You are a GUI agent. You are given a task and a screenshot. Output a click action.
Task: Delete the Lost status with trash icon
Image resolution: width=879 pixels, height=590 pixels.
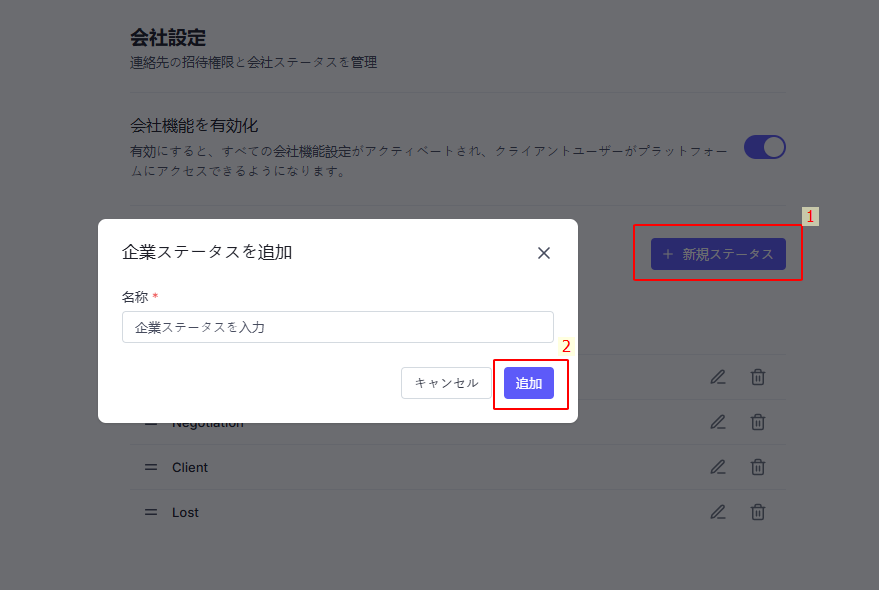point(758,512)
